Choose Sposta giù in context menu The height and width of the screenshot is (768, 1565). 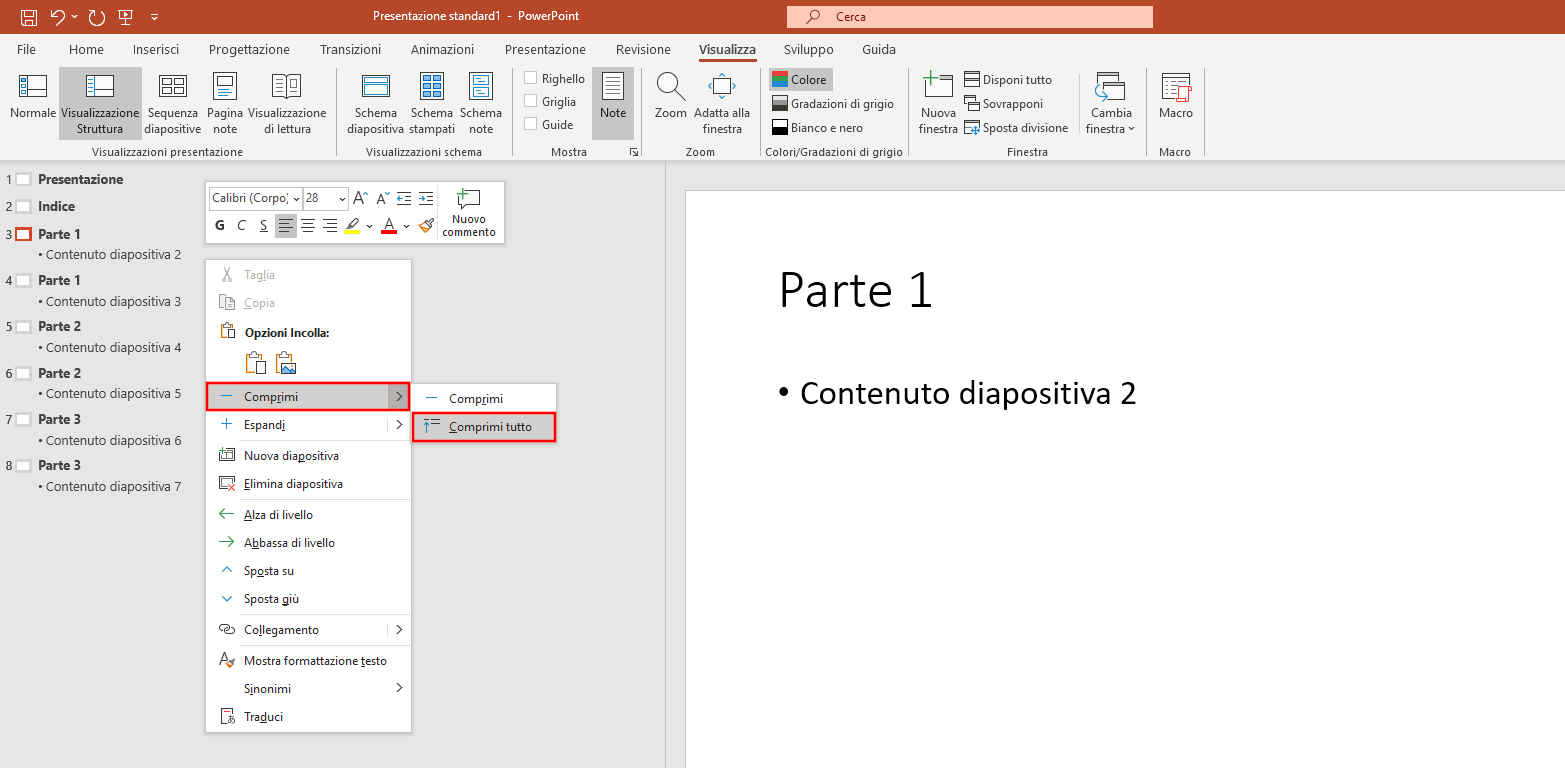[308, 598]
